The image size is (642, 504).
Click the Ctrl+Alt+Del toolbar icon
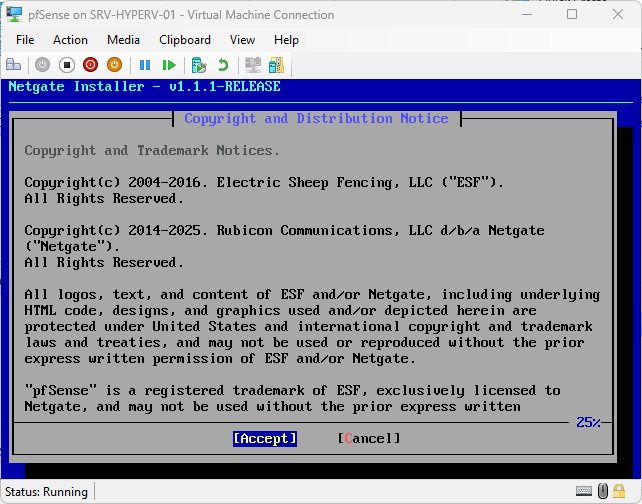14,65
